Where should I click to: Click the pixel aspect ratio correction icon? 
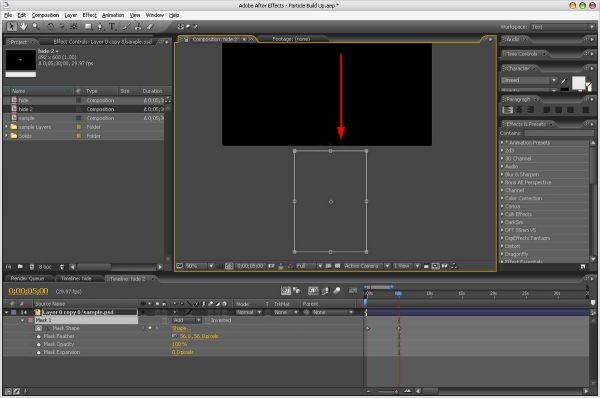pyautogui.click(x=426, y=266)
